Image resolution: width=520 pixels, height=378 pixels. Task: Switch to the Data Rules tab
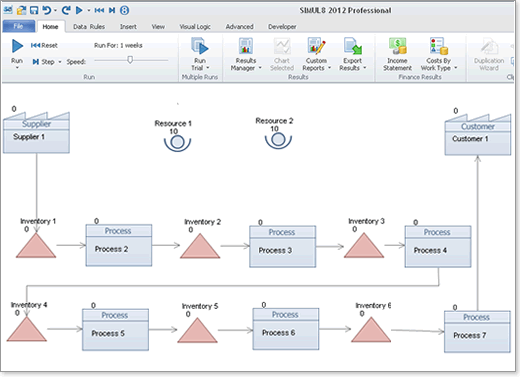pos(89,27)
